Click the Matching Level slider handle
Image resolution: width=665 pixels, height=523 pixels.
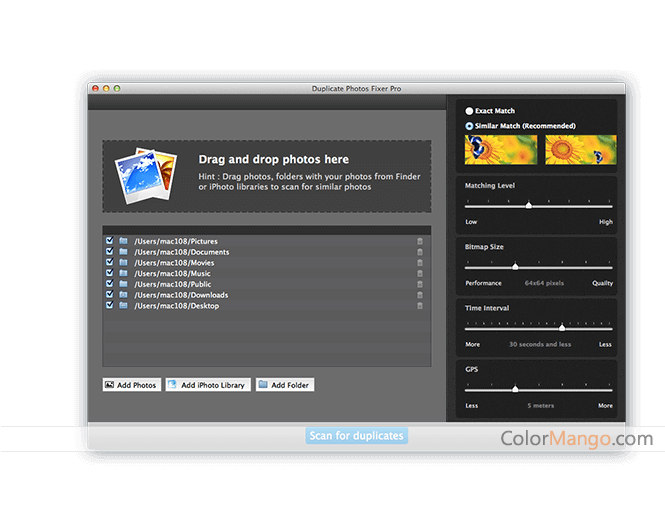point(529,205)
